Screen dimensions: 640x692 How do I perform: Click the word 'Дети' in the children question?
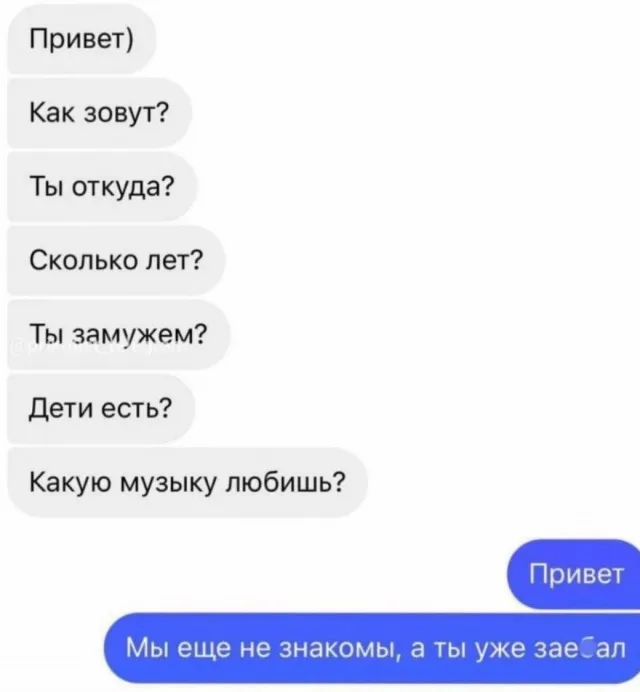[61, 409]
